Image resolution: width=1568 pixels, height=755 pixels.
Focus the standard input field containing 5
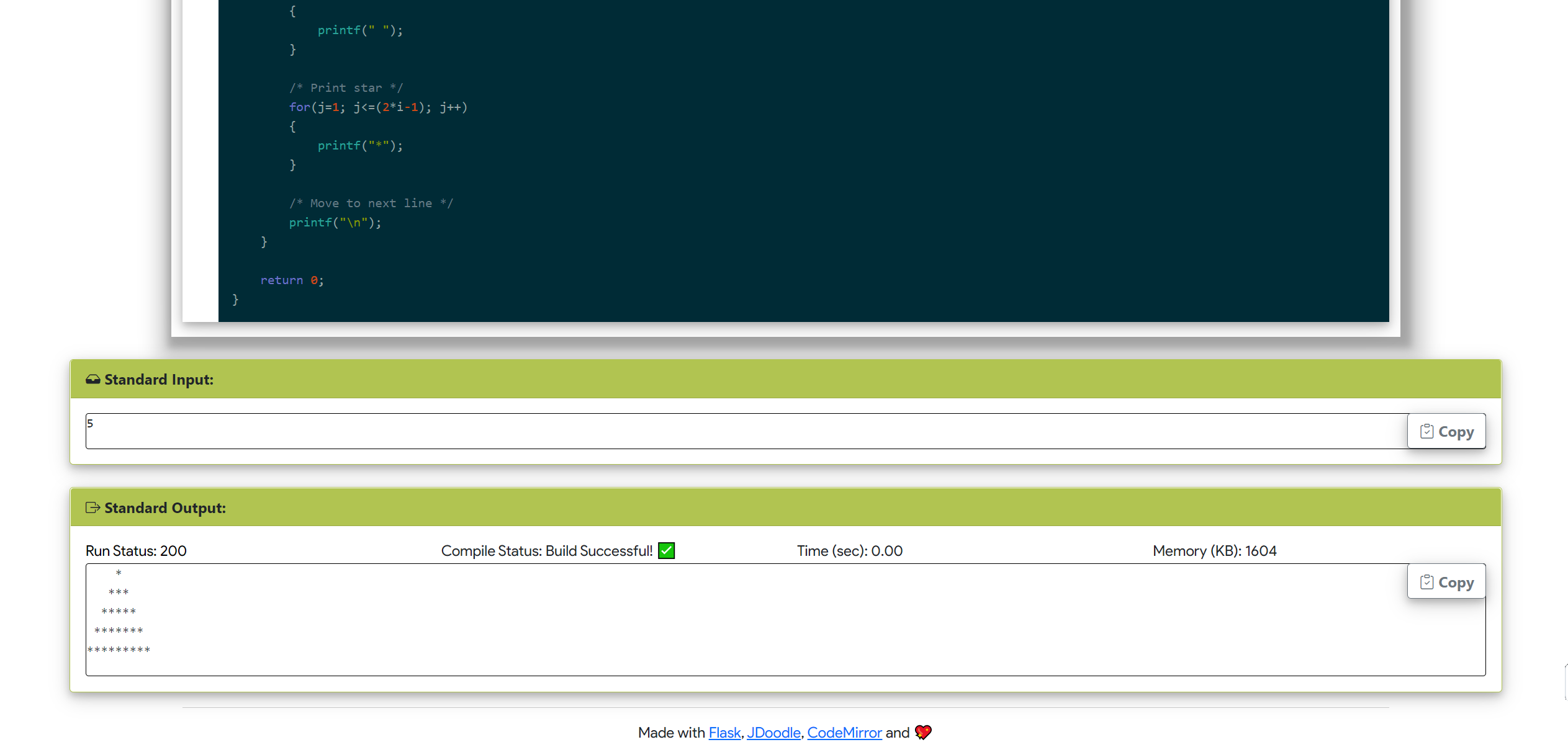[745, 431]
